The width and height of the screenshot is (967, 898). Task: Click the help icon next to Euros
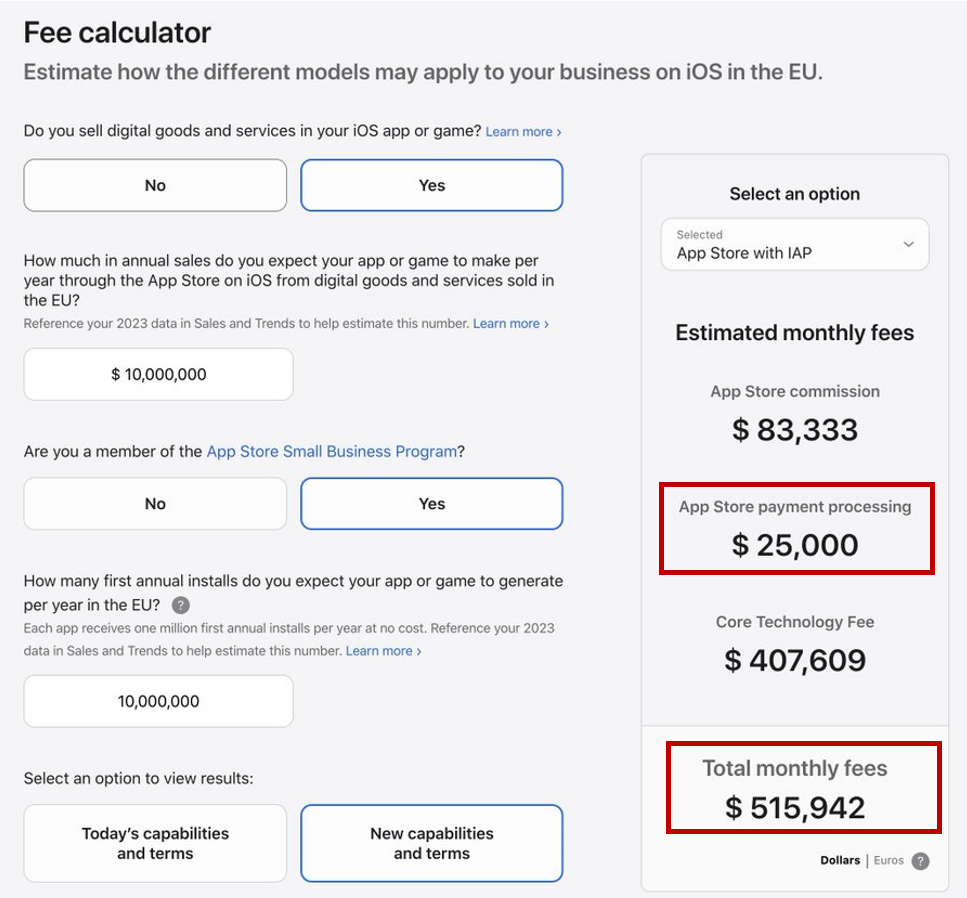pyautogui.click(x=920, y=861)
